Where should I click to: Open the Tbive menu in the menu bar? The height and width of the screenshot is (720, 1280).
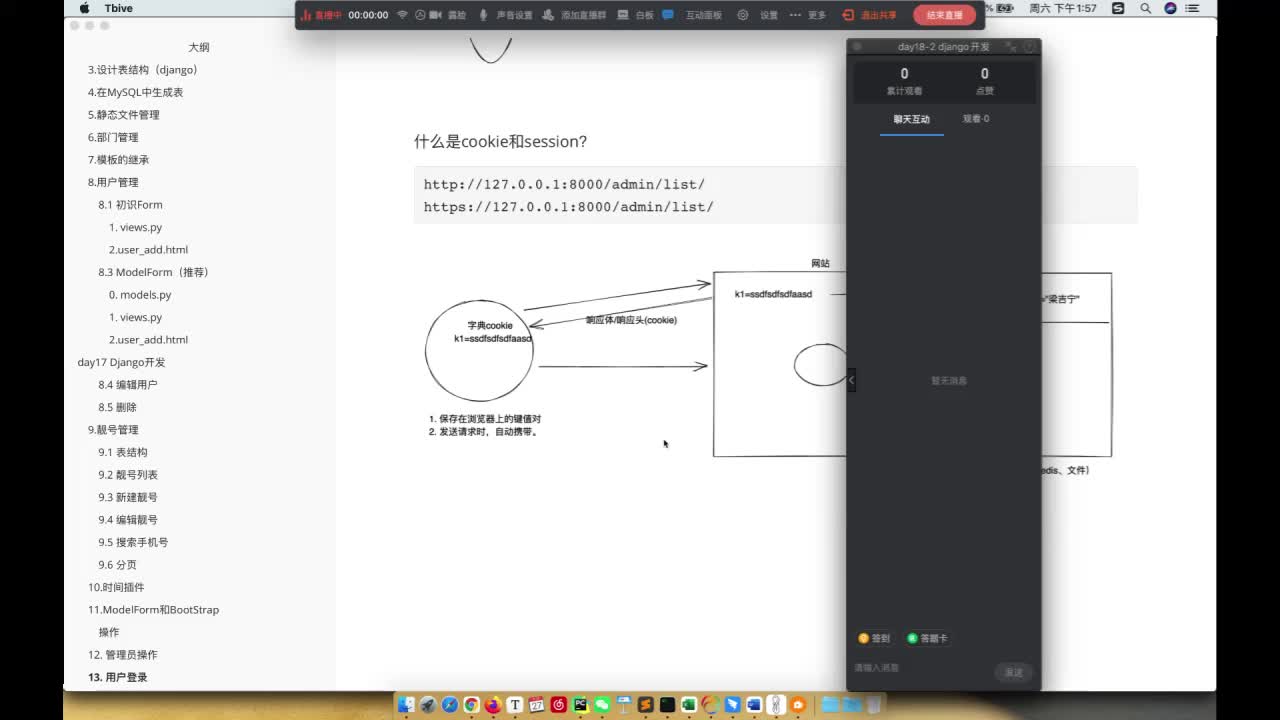[x=118, y=8]
